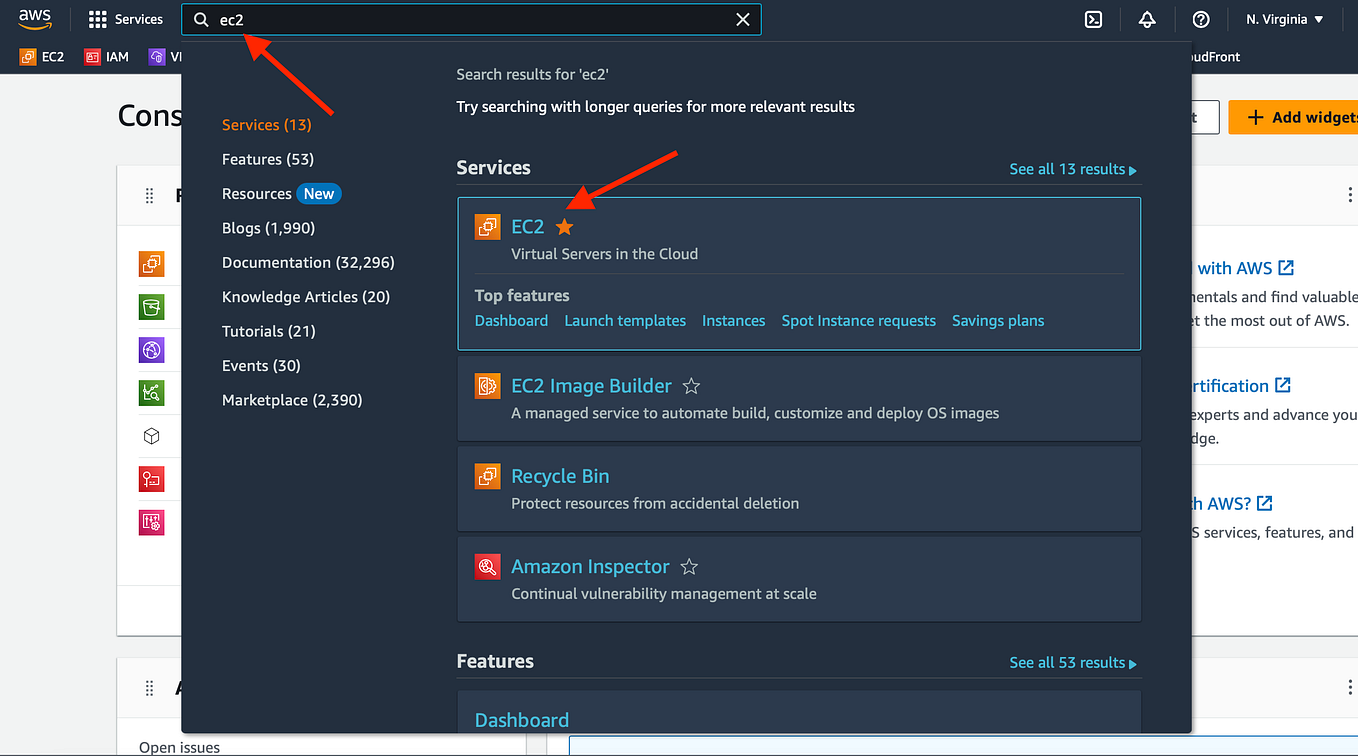Viewport: 1358px width, 756px height.
Task: Open the N. Virginia region dropdown
Action: tap(1283, 18)
